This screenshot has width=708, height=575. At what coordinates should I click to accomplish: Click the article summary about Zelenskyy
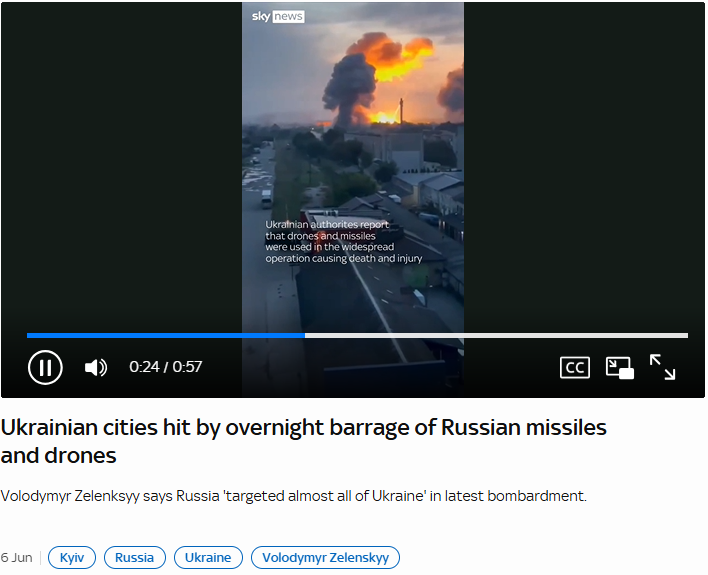(x=293, y=496)
